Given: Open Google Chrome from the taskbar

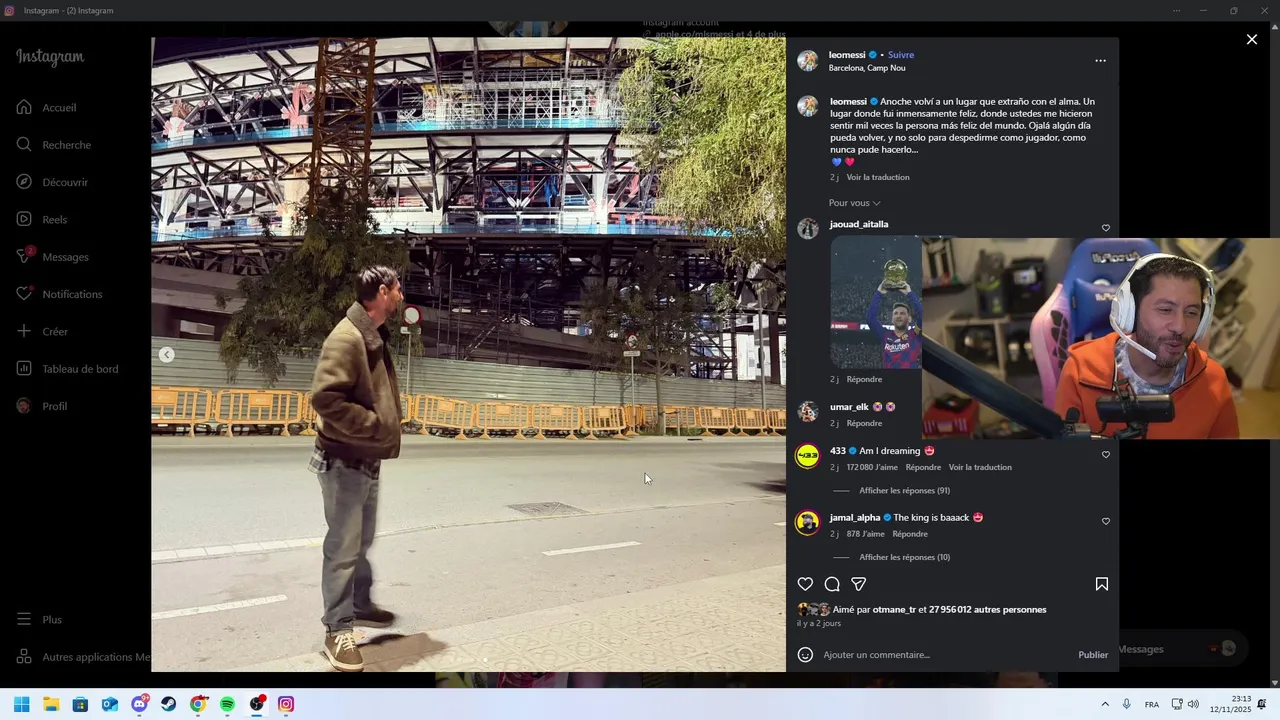Looking at the screenshot, I should (x=198, y=704).
